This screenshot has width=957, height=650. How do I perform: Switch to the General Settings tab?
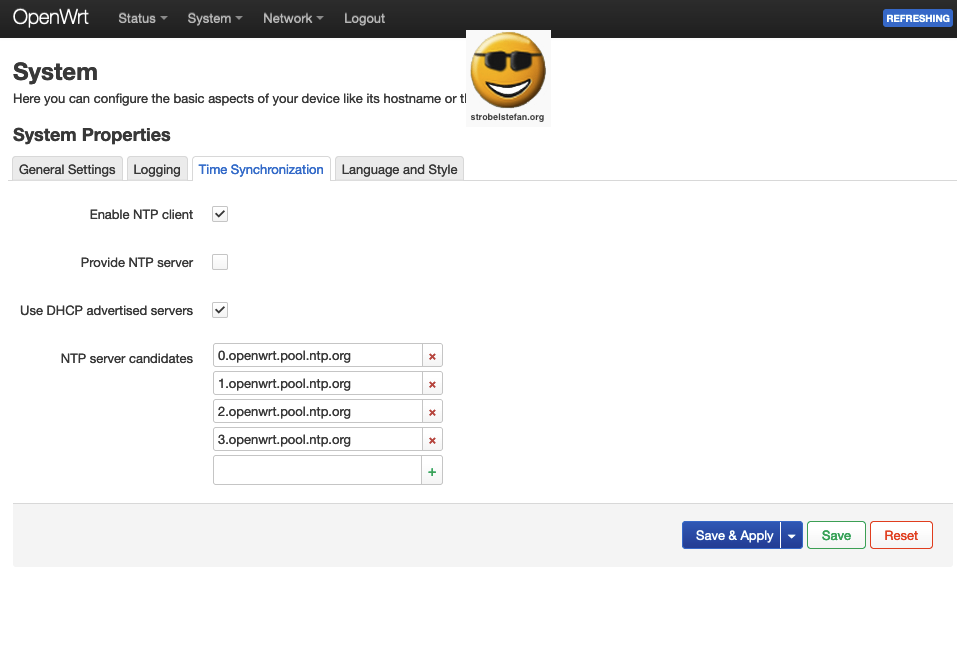(67, 169)
